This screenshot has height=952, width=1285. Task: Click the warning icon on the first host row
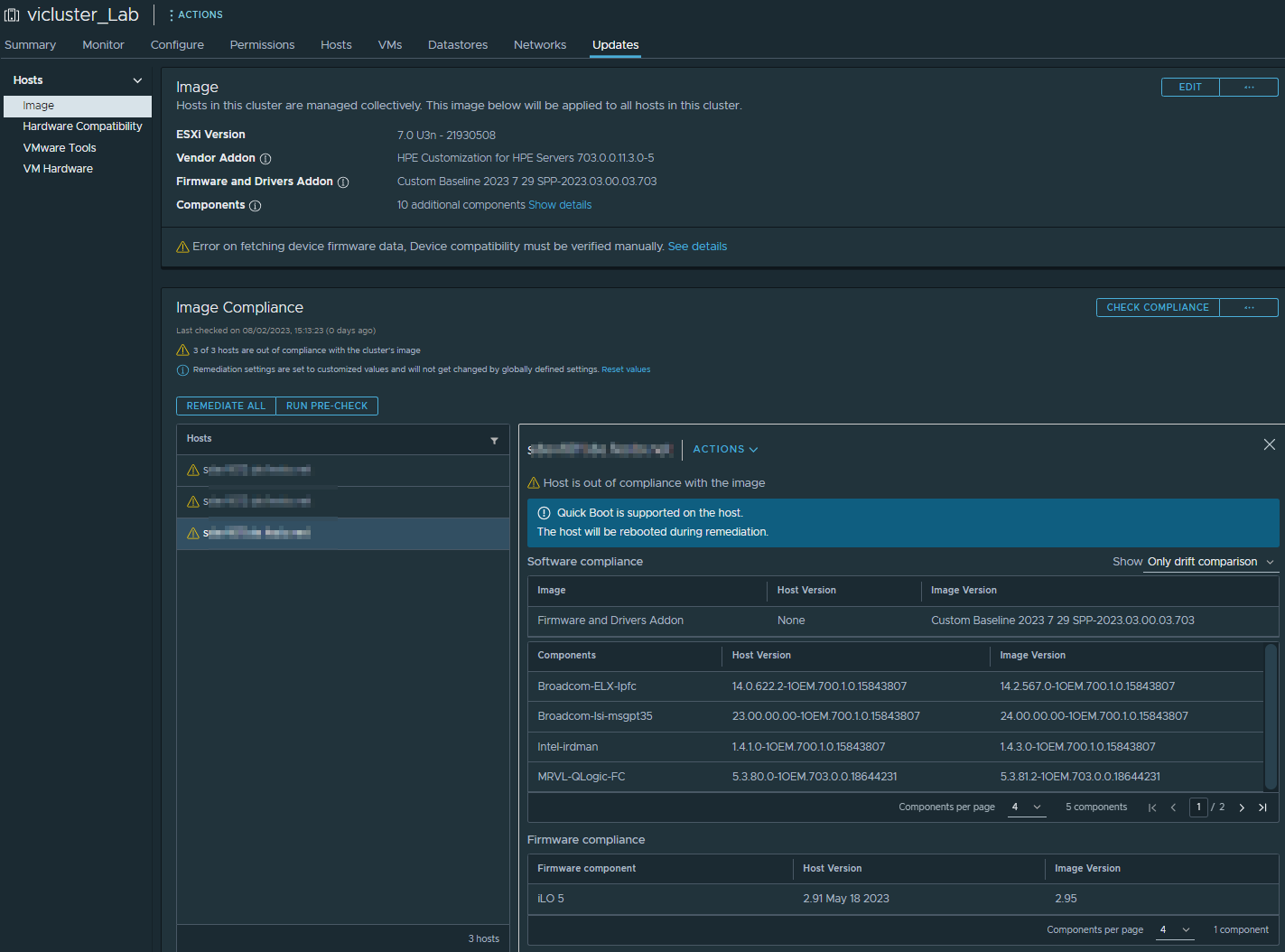[192, 471]
